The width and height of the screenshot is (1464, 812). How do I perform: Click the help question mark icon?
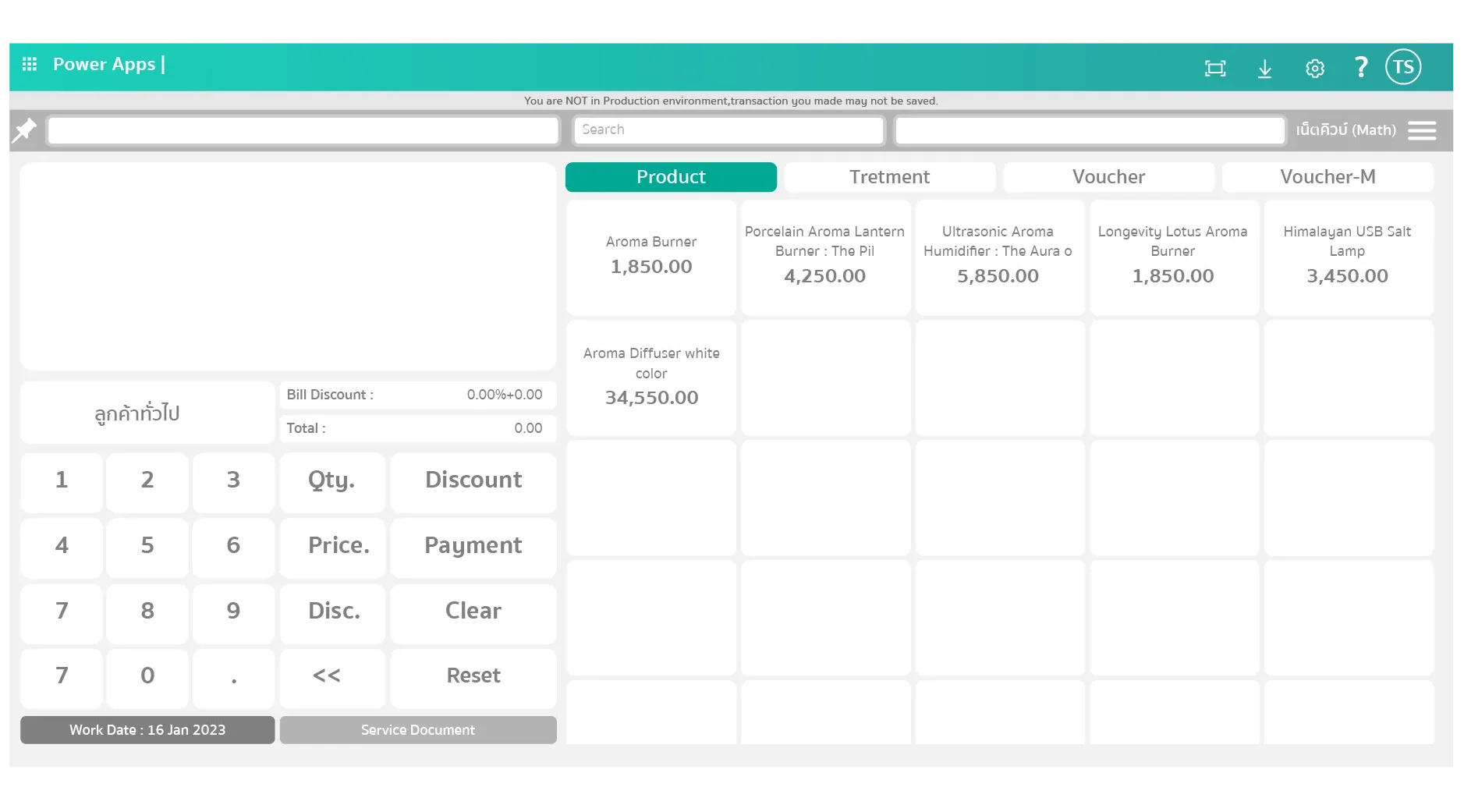point(1360,68)
